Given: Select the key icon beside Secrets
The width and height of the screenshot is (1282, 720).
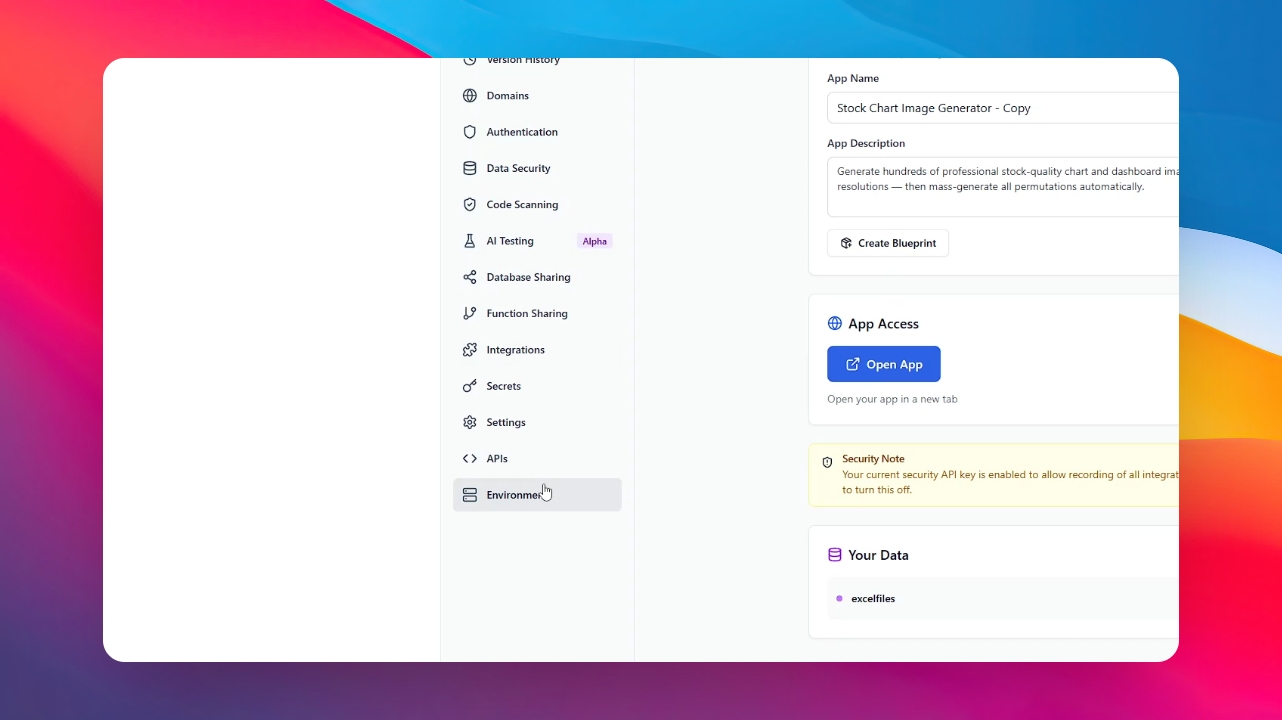Looking at the screenshot, I should 470,386.
